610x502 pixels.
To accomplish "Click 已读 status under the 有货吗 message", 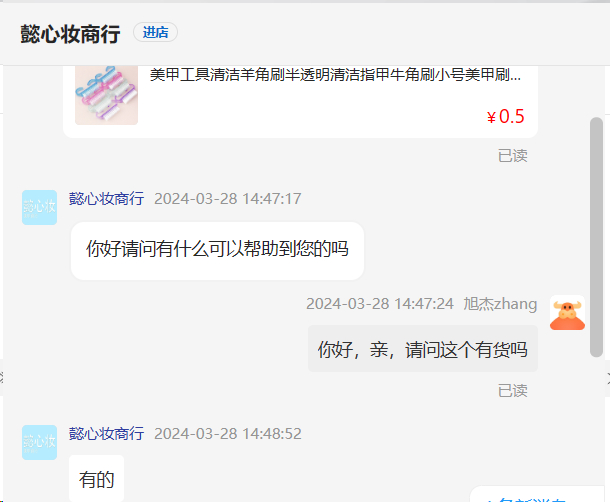I will coord(512,391).
